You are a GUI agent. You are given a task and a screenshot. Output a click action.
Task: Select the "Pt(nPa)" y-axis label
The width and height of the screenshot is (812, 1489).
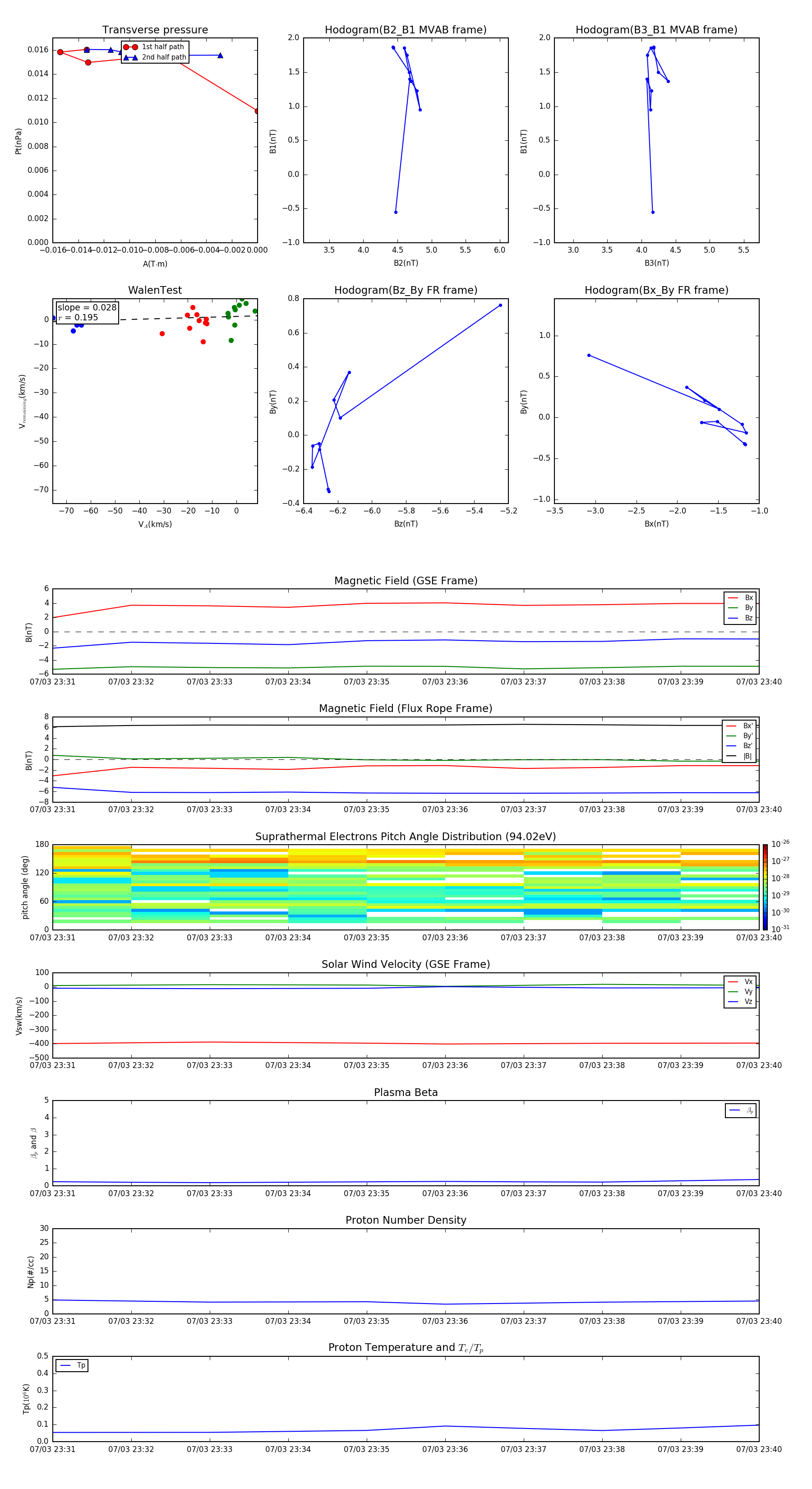18,140
